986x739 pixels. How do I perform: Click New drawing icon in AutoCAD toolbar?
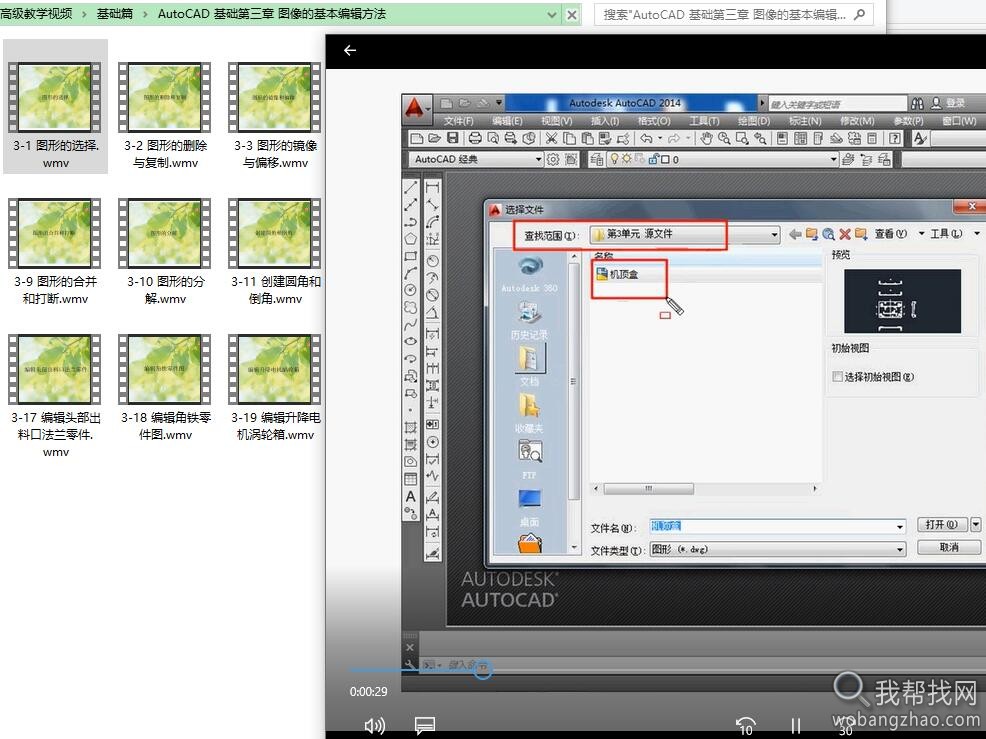pos(416,138)
